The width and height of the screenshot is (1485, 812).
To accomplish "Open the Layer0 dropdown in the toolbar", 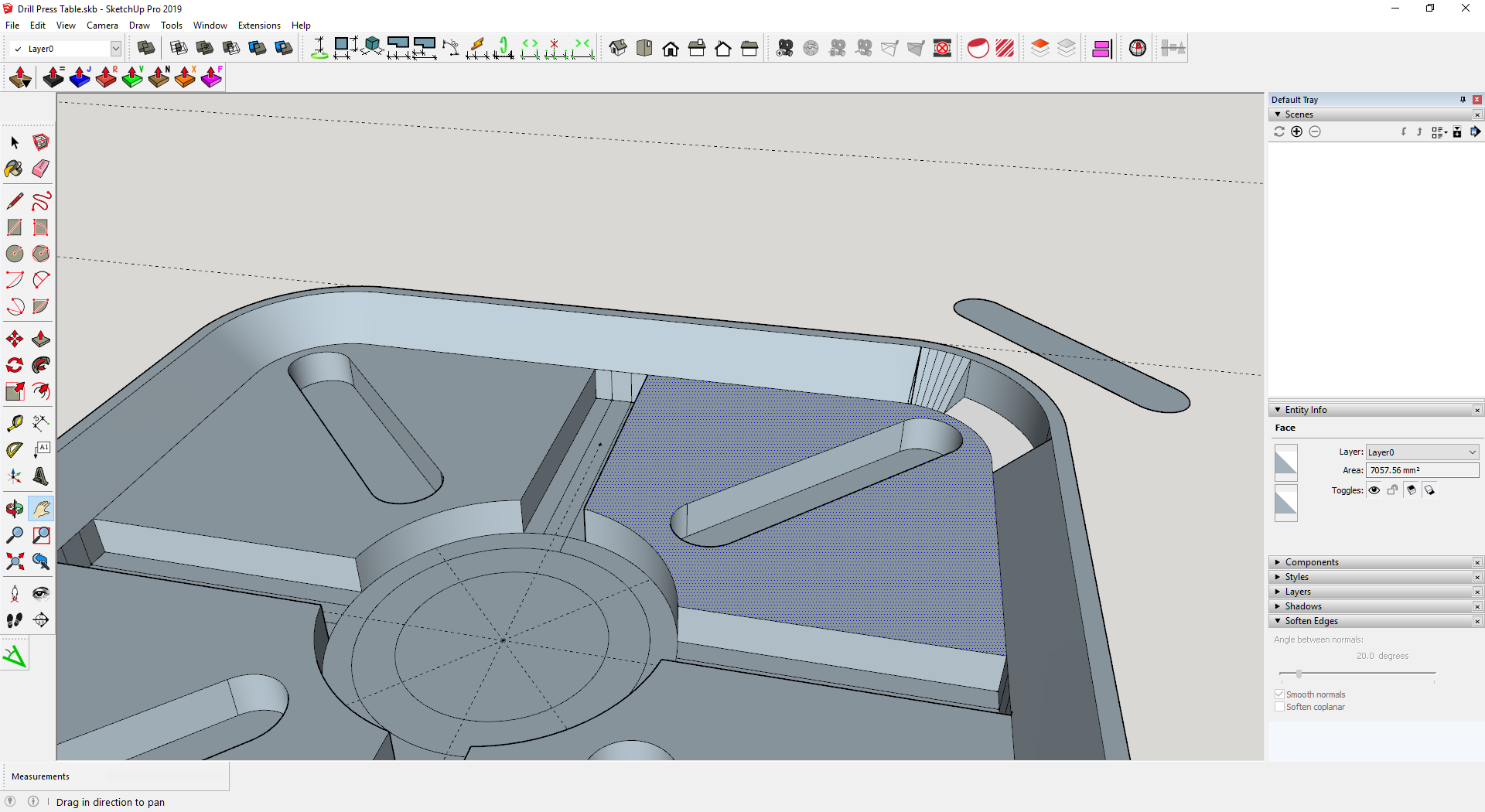I will (115, 49).
